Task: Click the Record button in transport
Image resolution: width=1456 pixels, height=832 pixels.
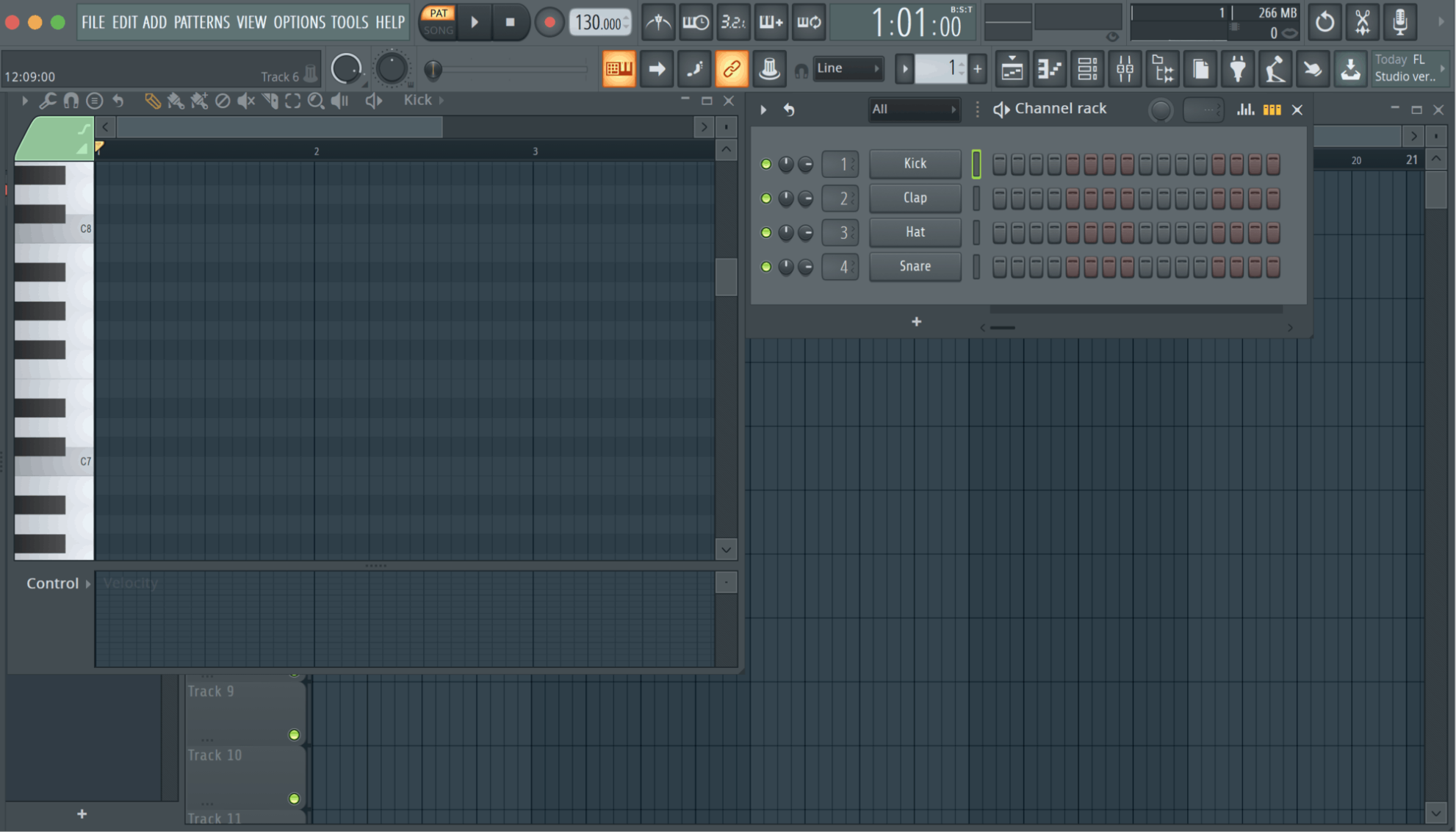Action: tap(549, 22)
